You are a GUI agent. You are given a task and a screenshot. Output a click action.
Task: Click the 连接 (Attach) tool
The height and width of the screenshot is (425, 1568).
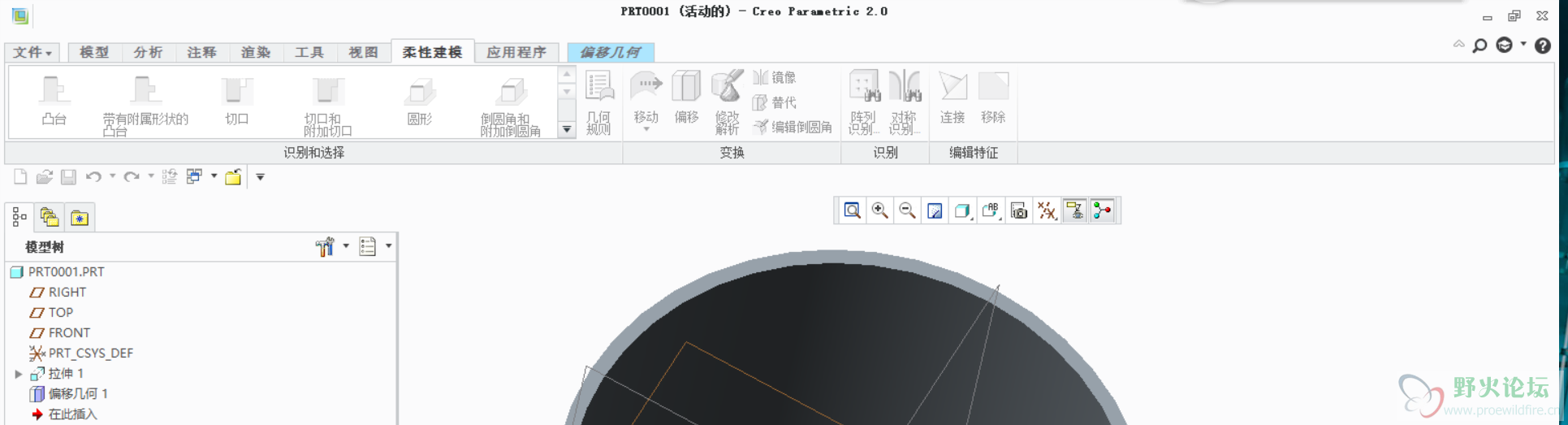pos(952,98)
